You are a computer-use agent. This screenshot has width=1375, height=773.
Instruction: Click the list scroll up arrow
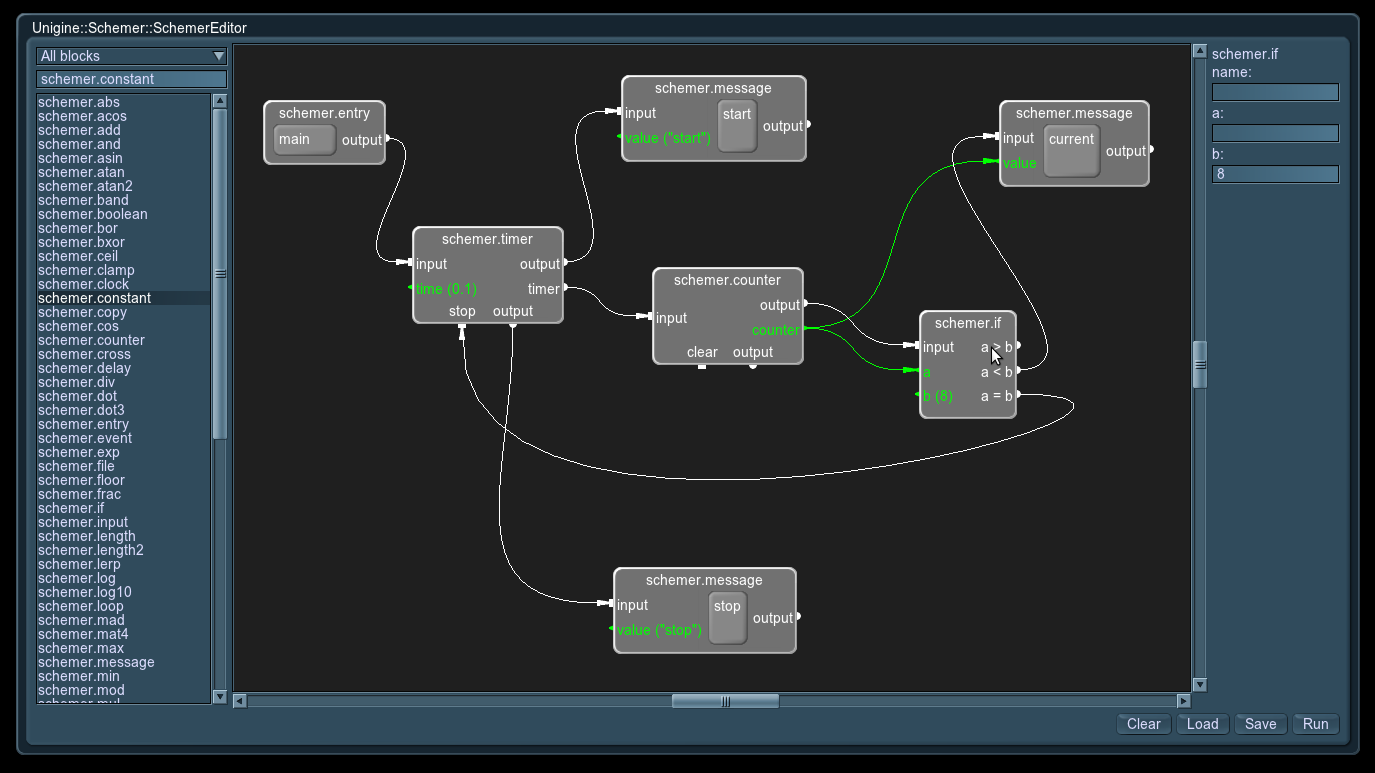click(x=220, y=101)
